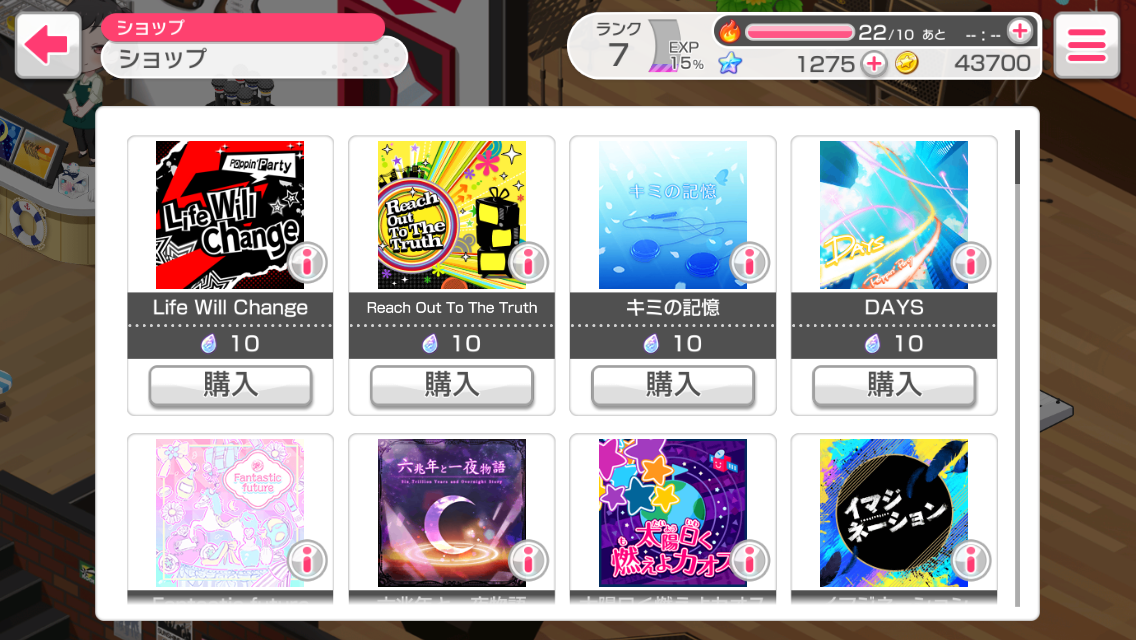This screenshot has width=1136, height=640.
Task: Go back using the pink arrow button
Action: 48,45
